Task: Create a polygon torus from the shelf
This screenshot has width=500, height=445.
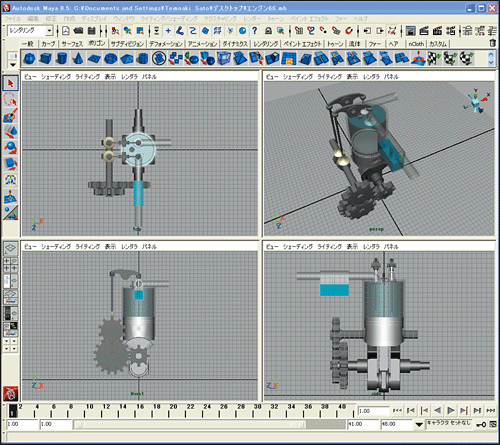Action: pyautogui.click(x=110, y=59)
